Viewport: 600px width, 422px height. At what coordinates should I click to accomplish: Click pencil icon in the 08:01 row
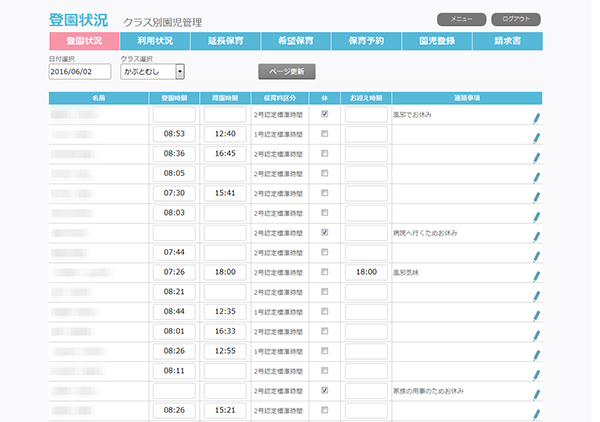click(x=536, y=336)
